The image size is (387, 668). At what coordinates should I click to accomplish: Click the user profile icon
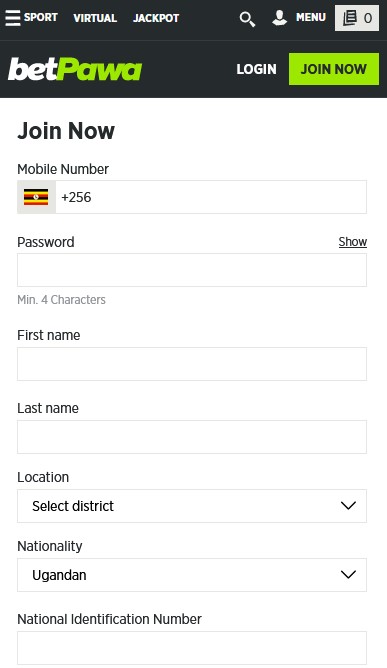(x=280, y=18)
